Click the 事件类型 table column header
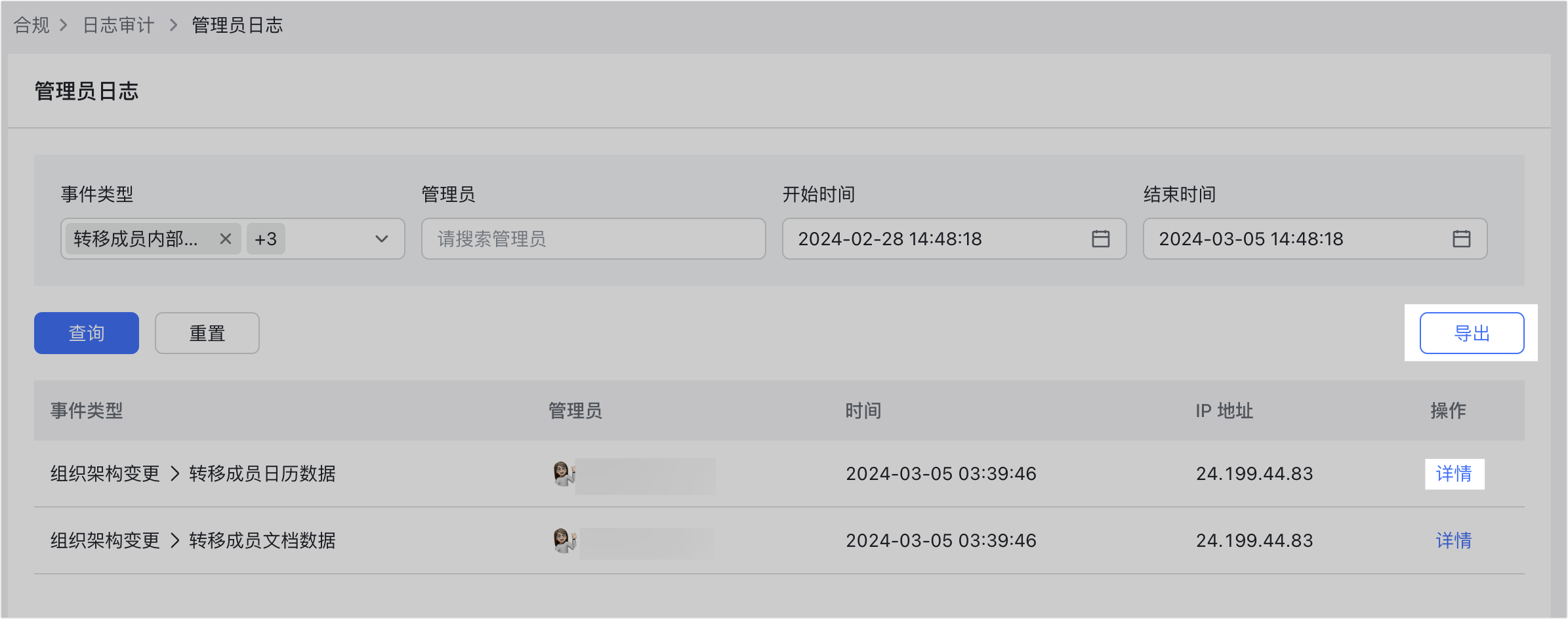 (x=87, y=410)
